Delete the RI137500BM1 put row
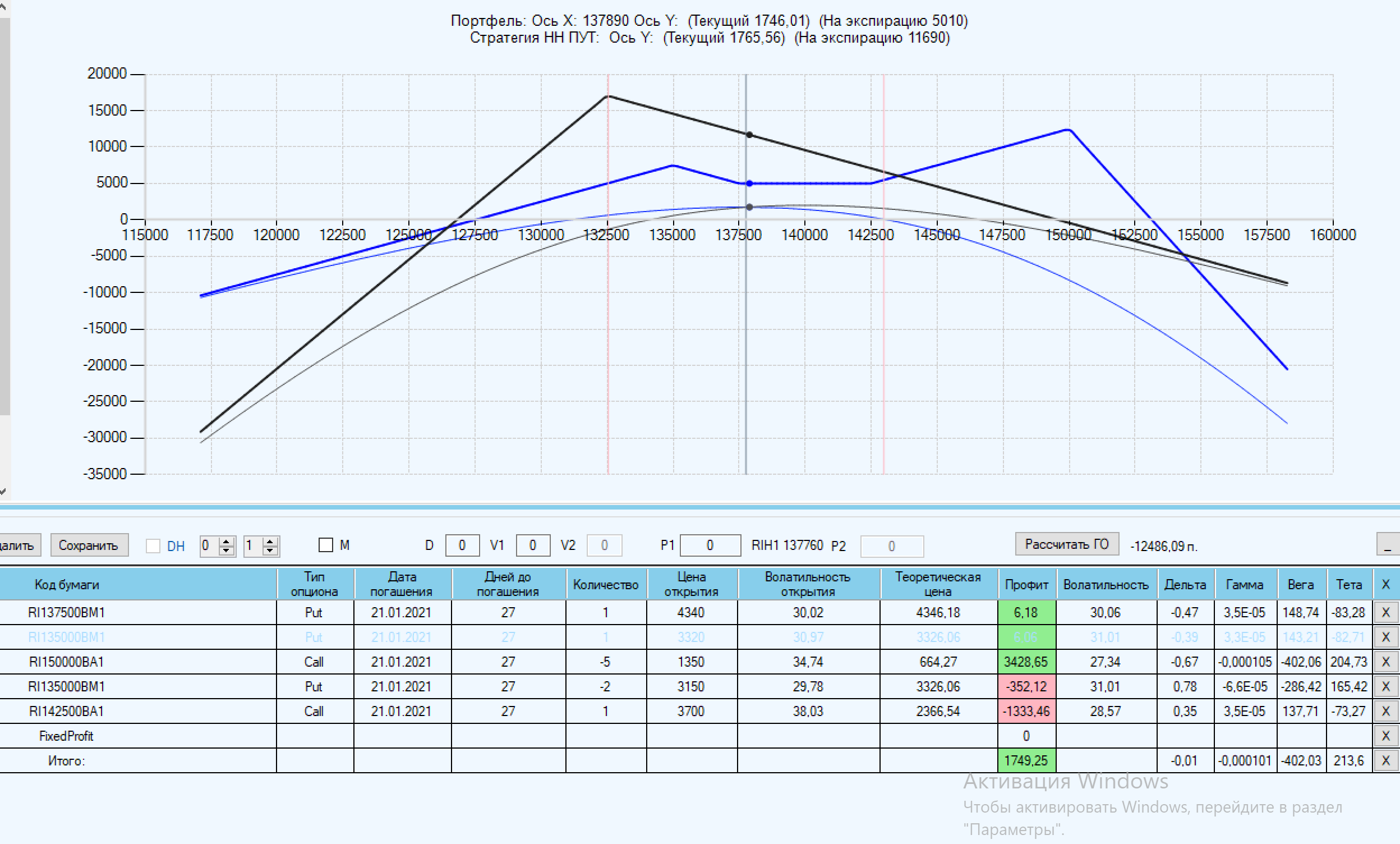 [1385, 612]
